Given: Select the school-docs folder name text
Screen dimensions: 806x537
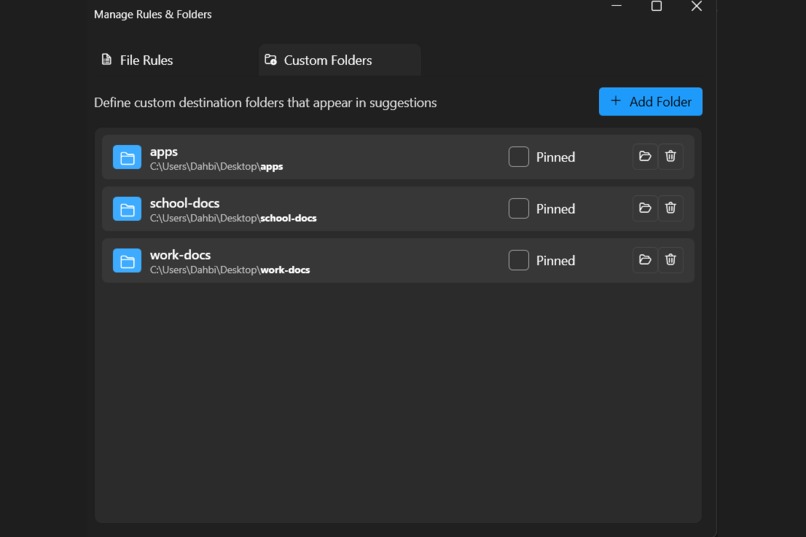Looking at the screenshot, I should tap(185, 203).
